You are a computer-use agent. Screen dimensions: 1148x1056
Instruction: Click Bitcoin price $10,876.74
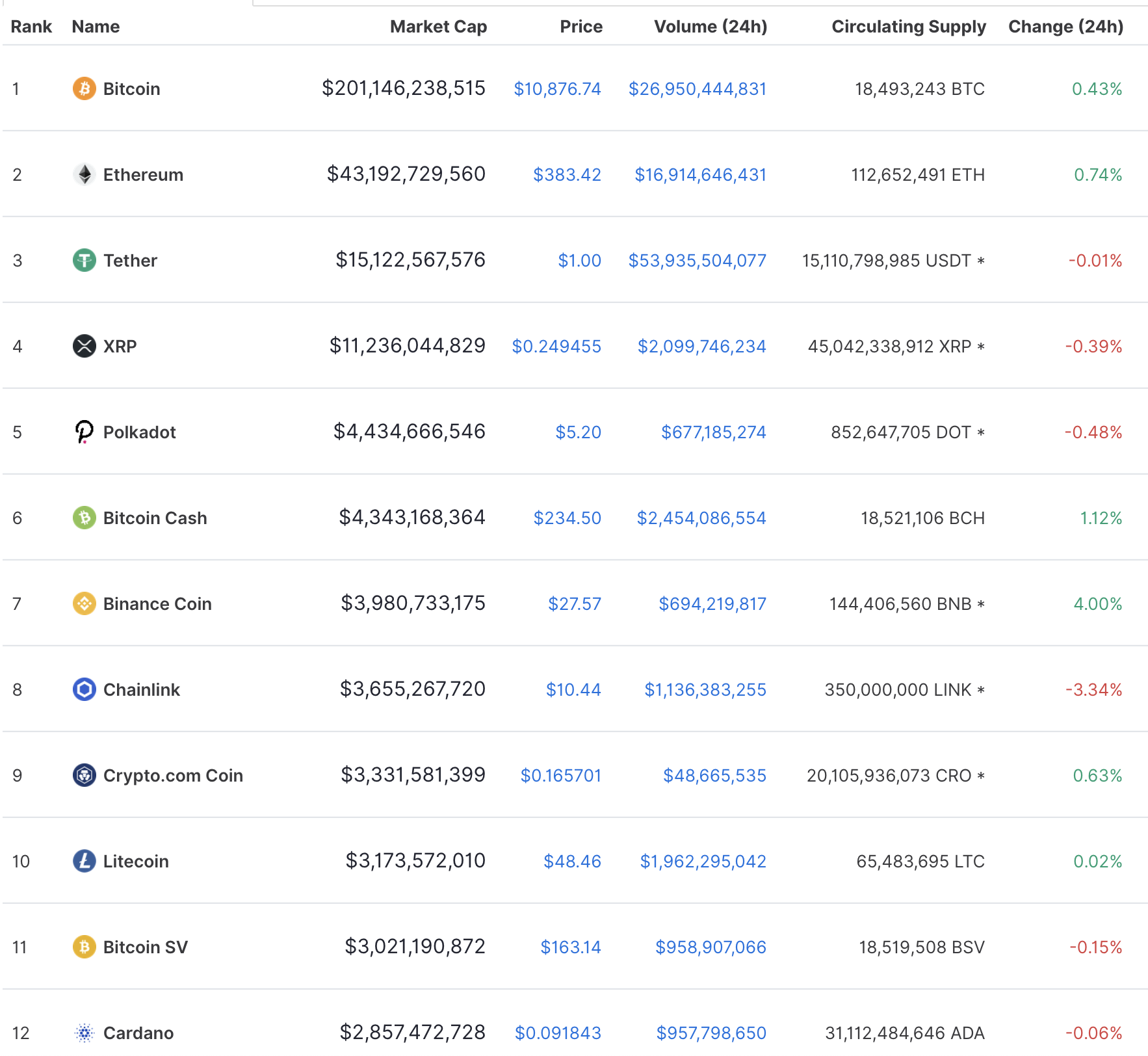click(557, 89)
